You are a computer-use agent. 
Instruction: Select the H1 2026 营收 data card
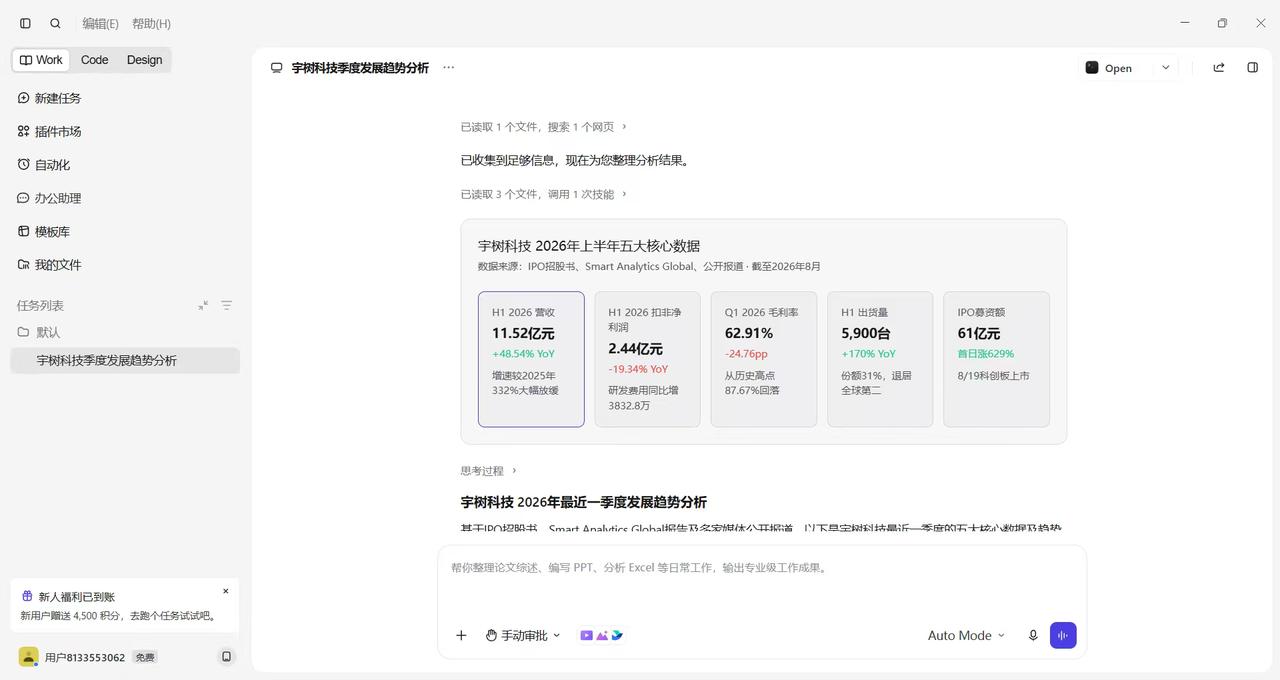pyautogui.click(x=531, y=359)
